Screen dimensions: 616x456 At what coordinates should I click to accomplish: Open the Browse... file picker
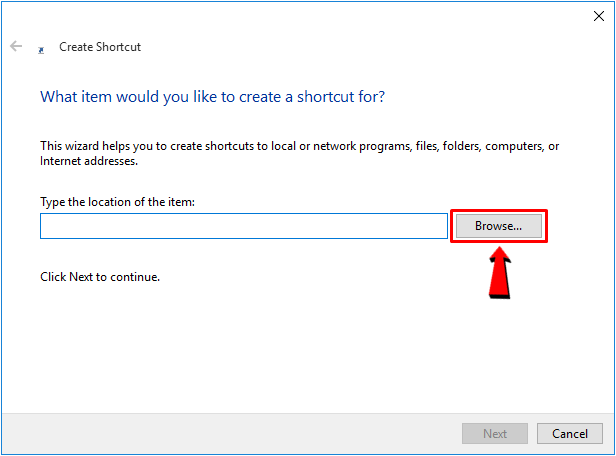point(498,226)
